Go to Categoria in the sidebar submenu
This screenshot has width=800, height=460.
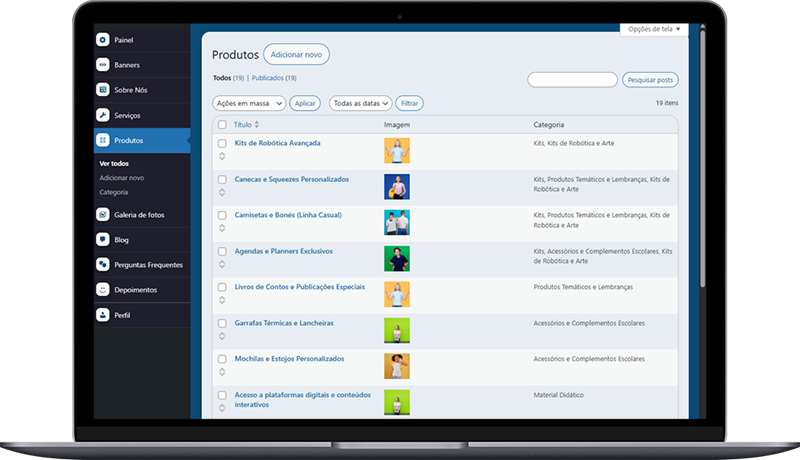pos(114,191)
